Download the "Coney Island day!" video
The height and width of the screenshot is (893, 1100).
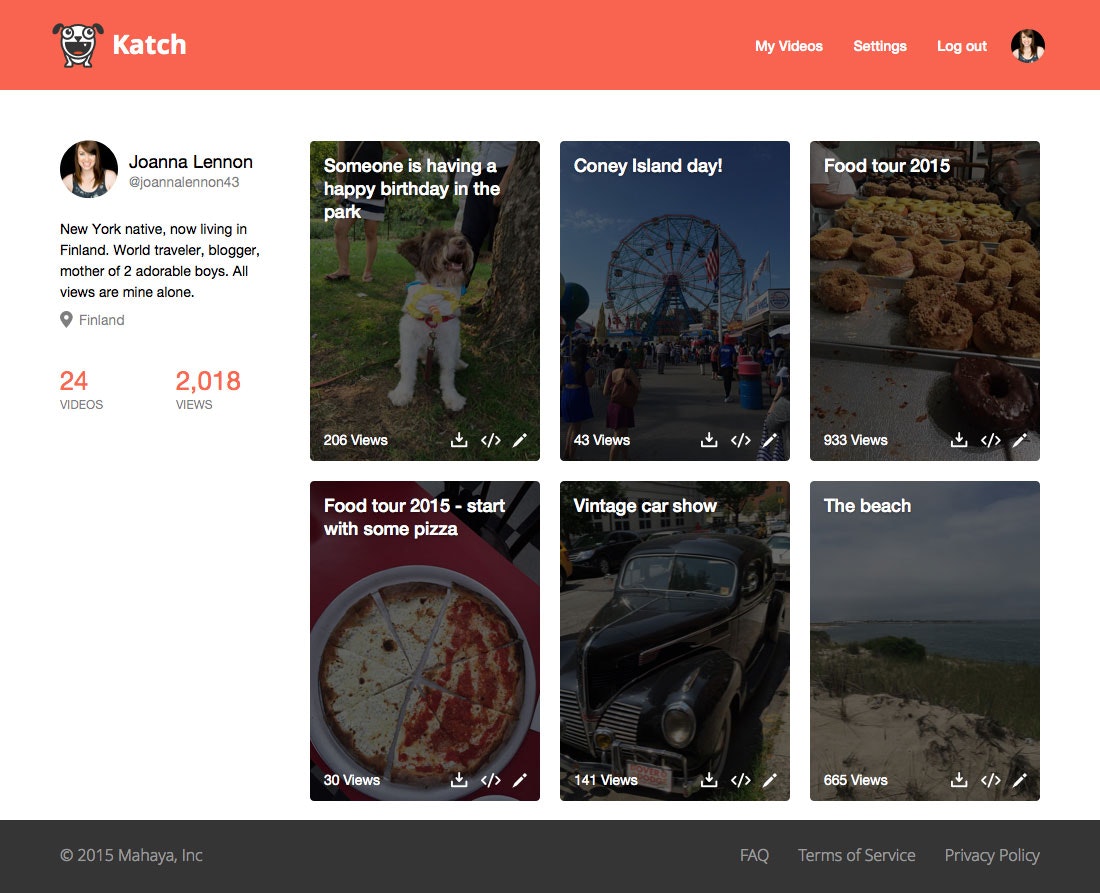[x=709, y=439]
